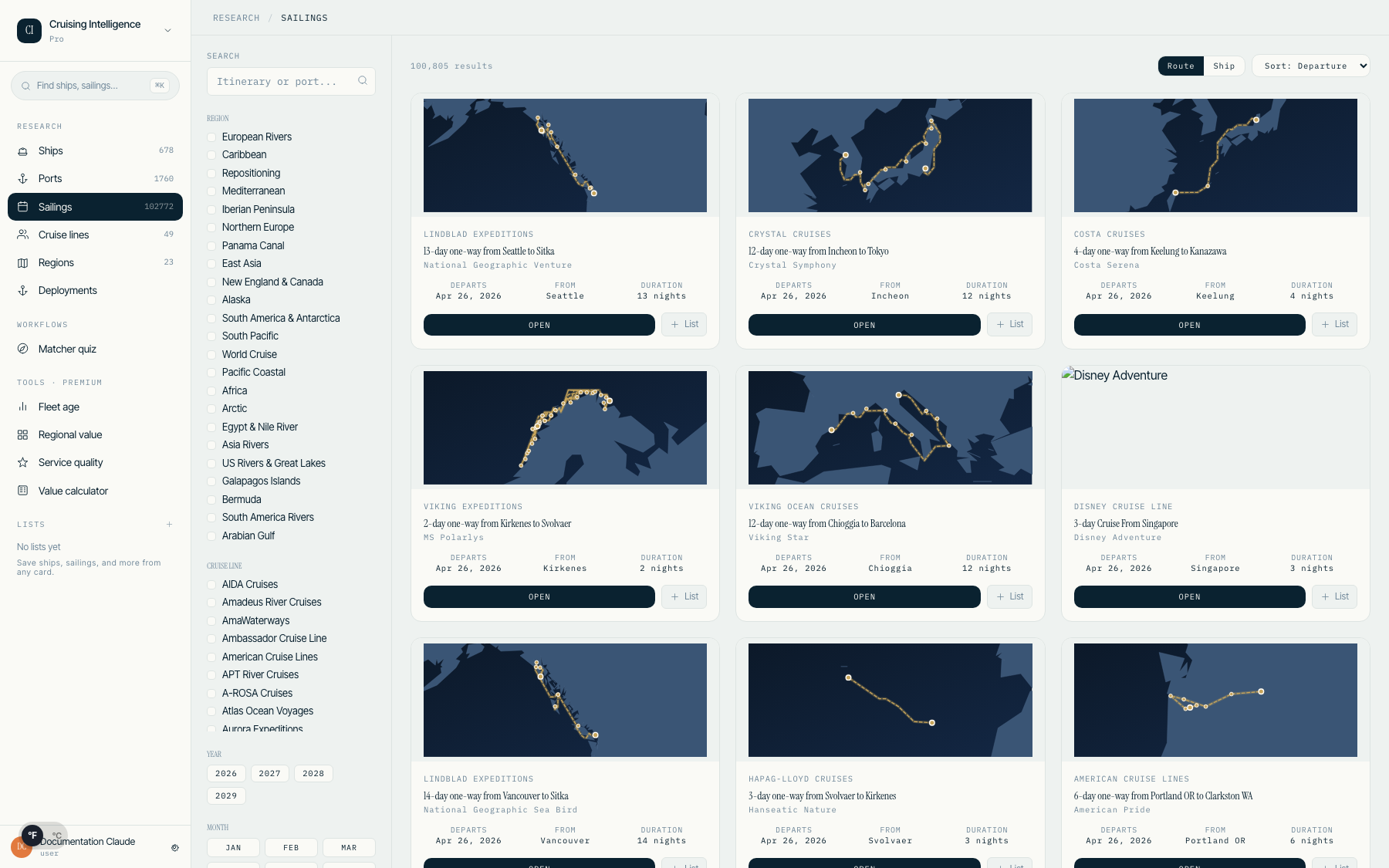Add Keelung to Kanazawa sailing to list
Screen dimensions: 1389x868
(x=1334, y=325)
